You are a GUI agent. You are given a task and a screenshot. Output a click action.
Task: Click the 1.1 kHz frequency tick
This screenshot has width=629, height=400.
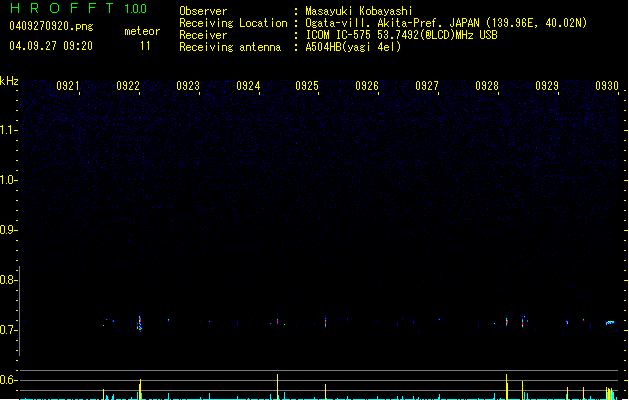point(9,130)
